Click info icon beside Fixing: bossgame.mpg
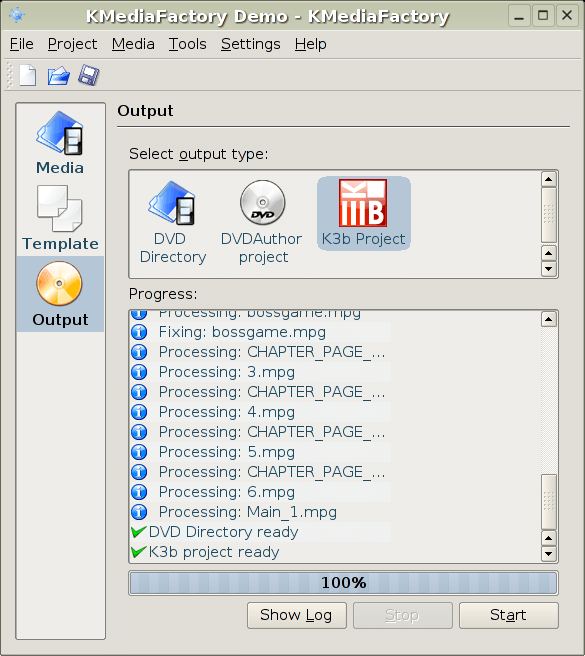This screenshot has width=585, height=656. 139,332
